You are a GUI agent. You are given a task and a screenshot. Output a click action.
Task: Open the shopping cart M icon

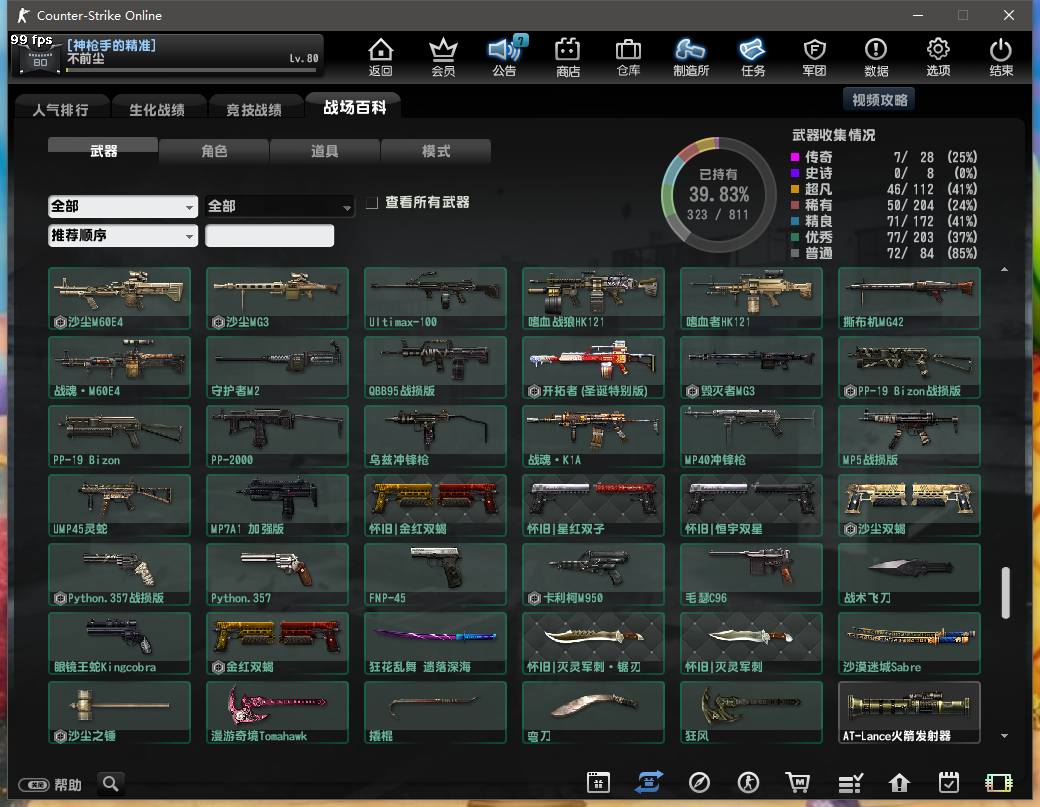pyautogui.click(x=798, y=783)
